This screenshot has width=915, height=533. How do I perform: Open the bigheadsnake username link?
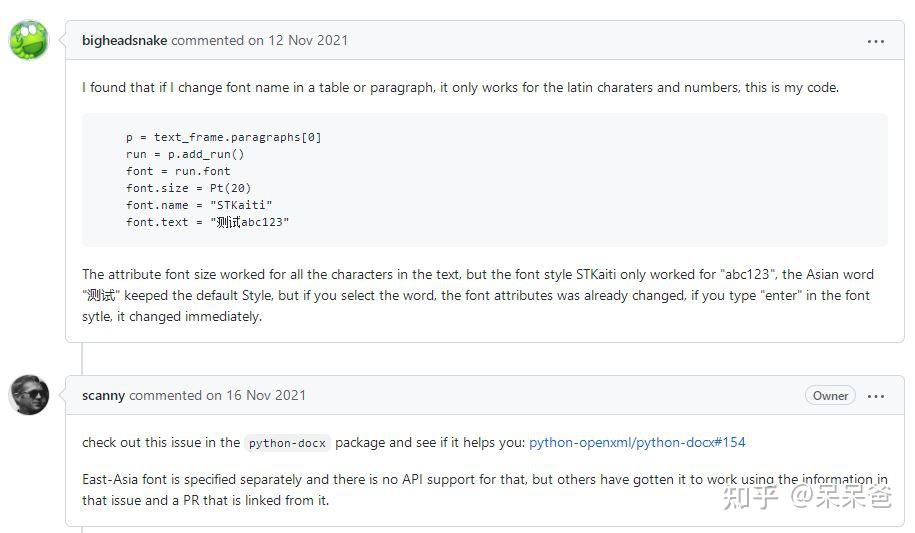pyautogui.click(x=125, y=41)
